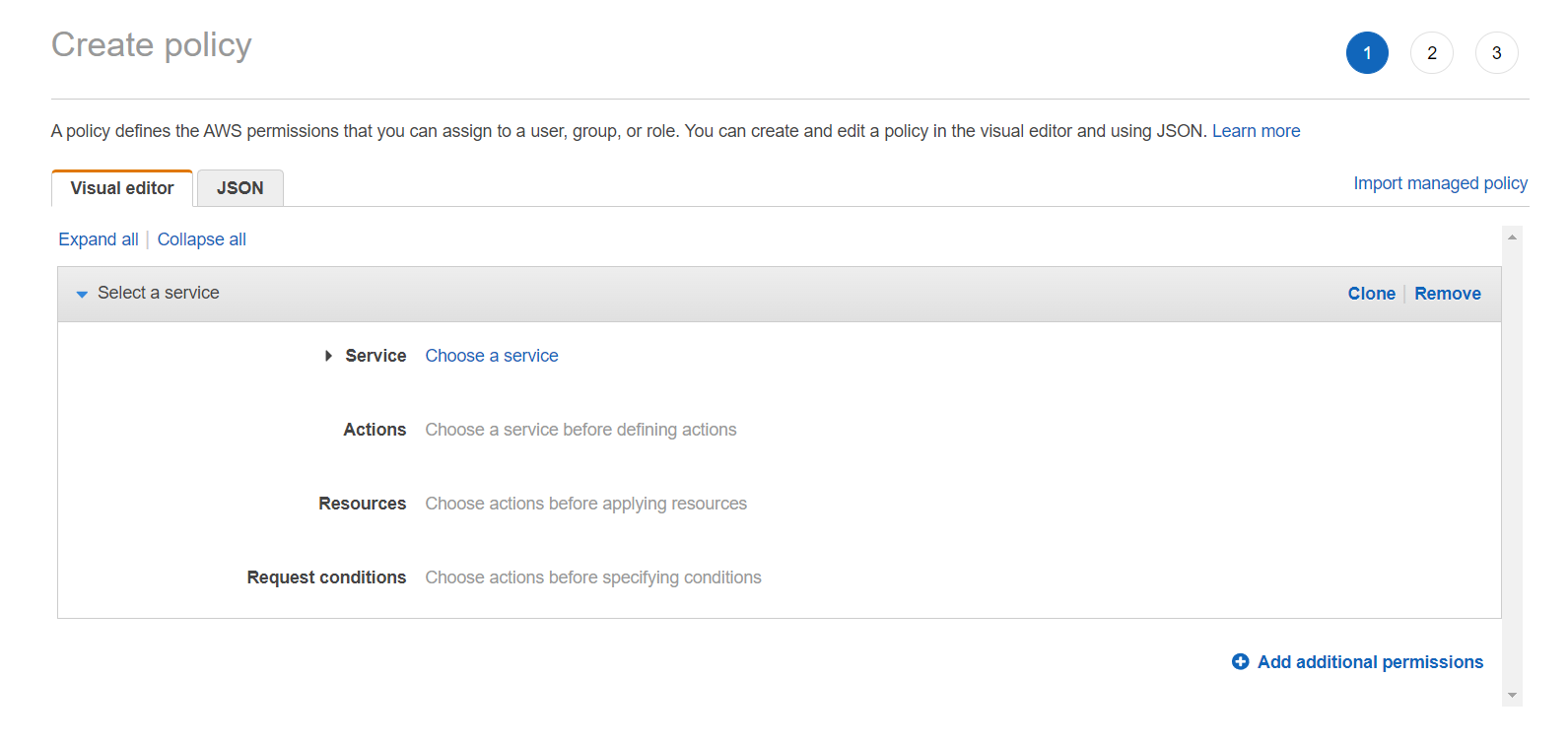This screenshot has height=745, width=1568.
Task: Click Choose a service link
Action: point(492,356)
